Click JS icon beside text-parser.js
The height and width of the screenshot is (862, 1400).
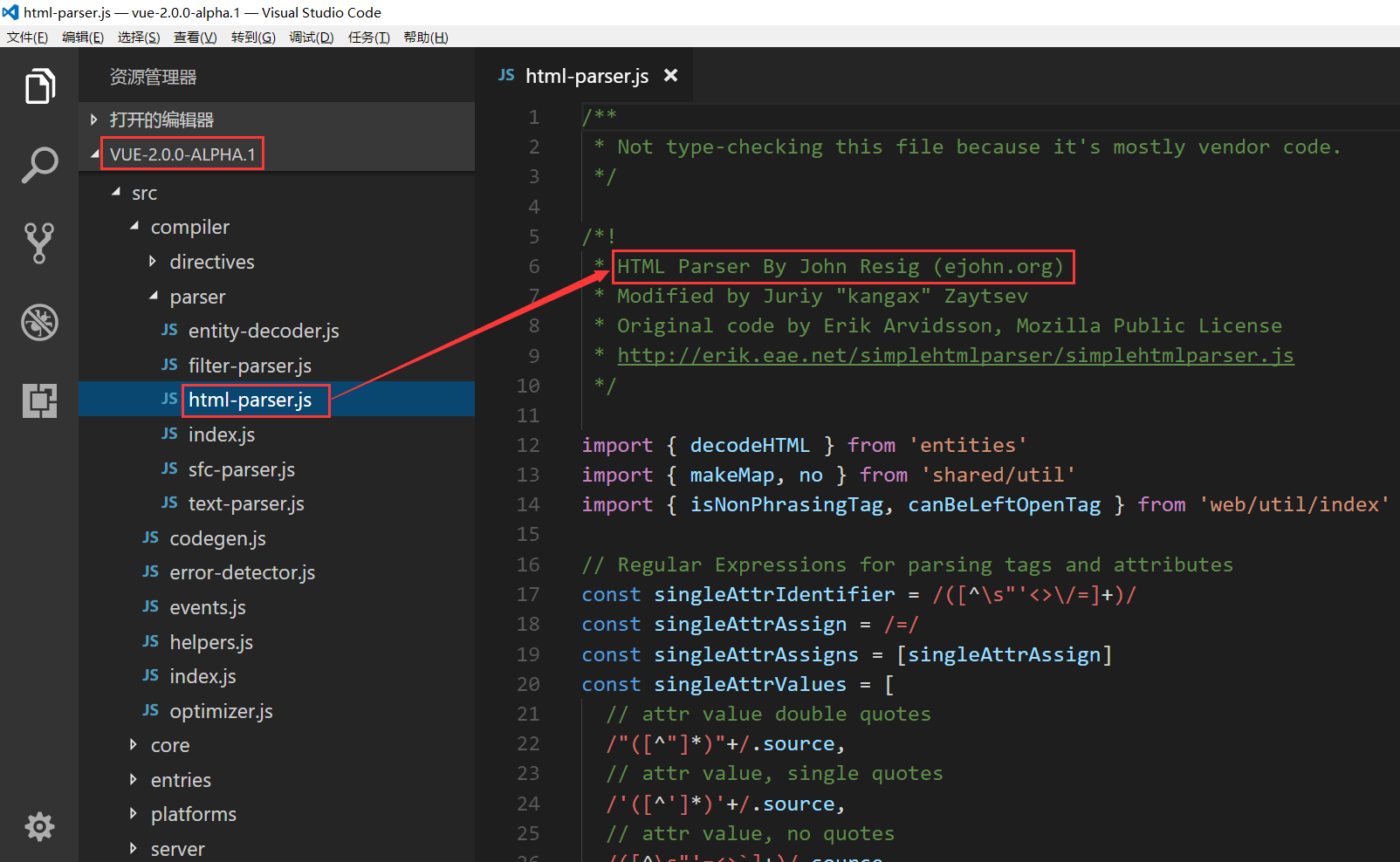(x=169, y=503)
